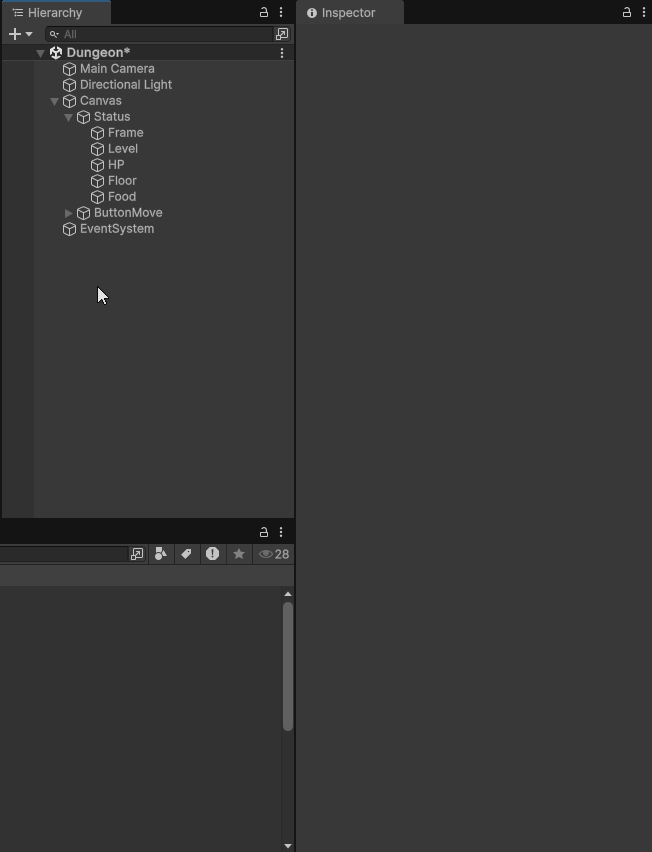The image size is (652, 852).
Task: Expand the ButtonMove object
Action: pos(68,213)
